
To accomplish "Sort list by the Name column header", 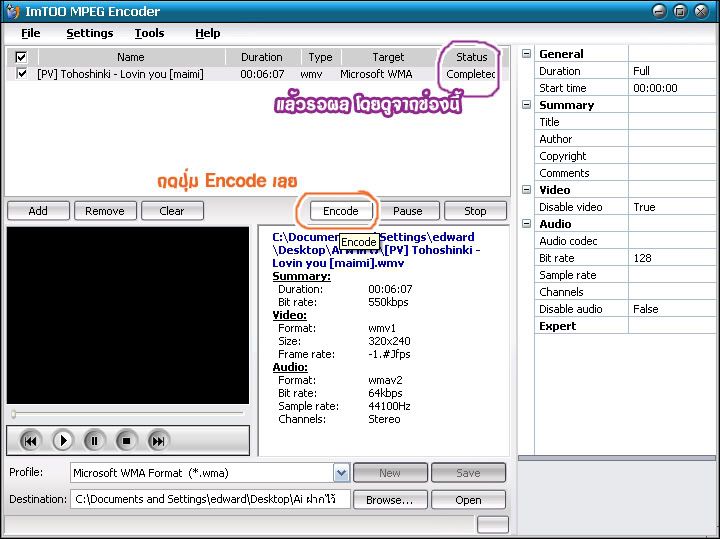I will 131,57.
